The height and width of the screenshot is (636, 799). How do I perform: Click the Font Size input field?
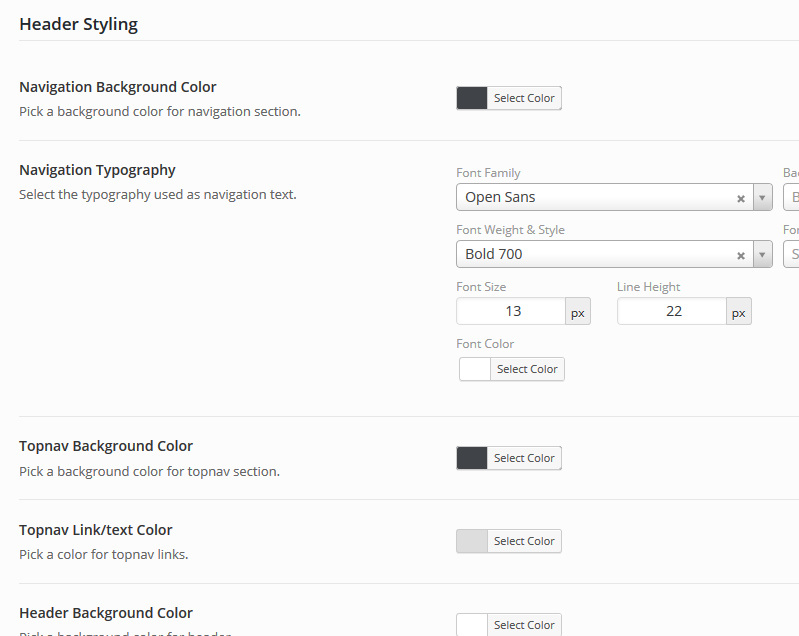[511, 312]
